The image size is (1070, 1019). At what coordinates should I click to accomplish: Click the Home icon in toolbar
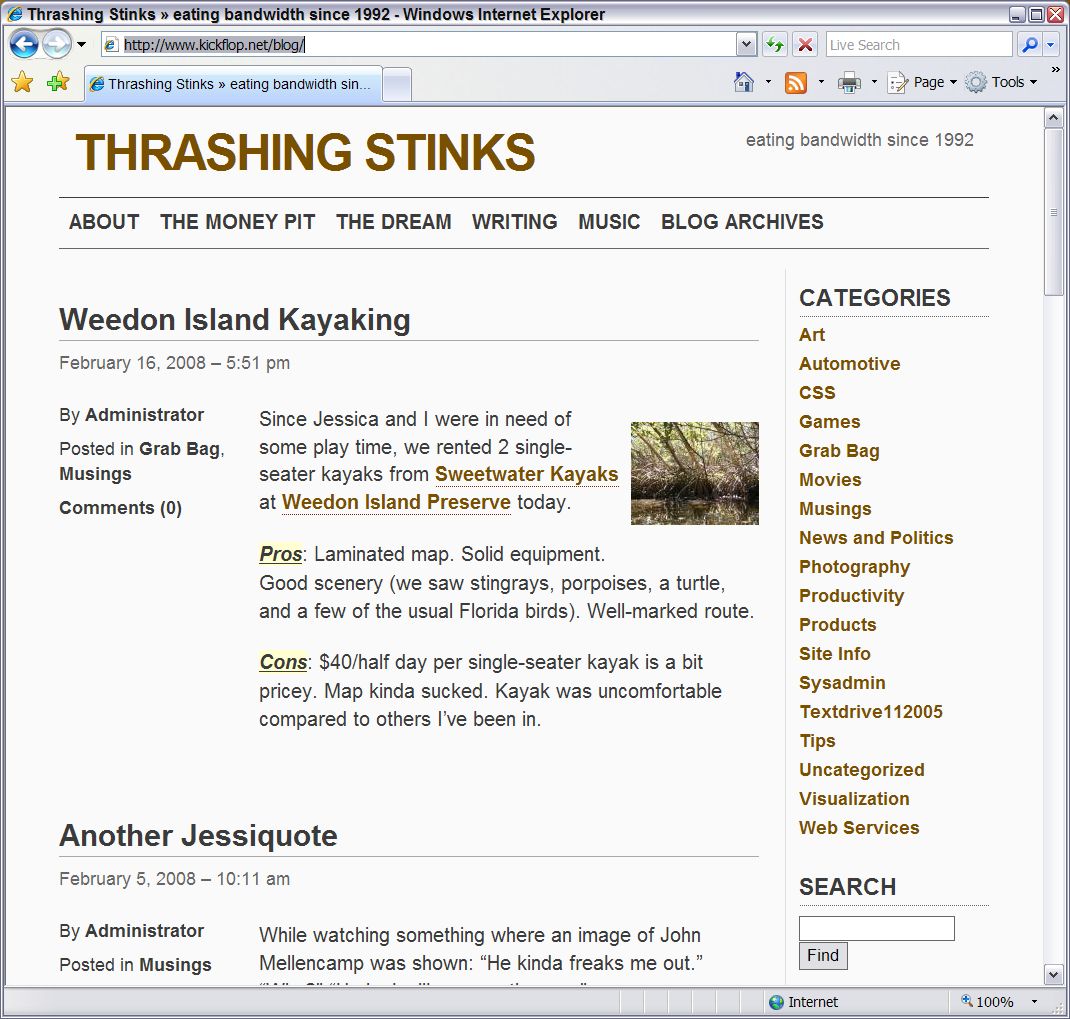click(744, 83)
